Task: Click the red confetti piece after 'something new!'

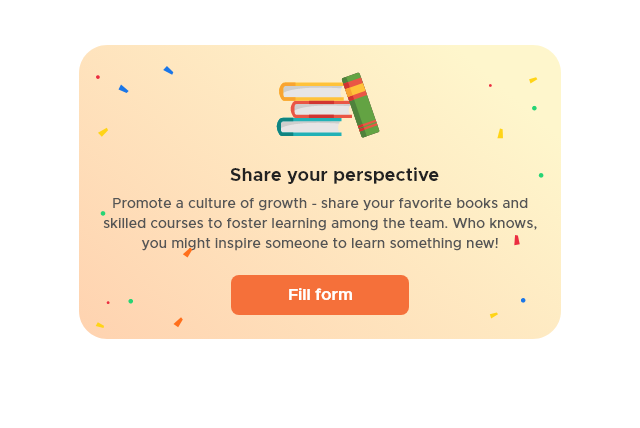Action: click(x=517, y=240)
